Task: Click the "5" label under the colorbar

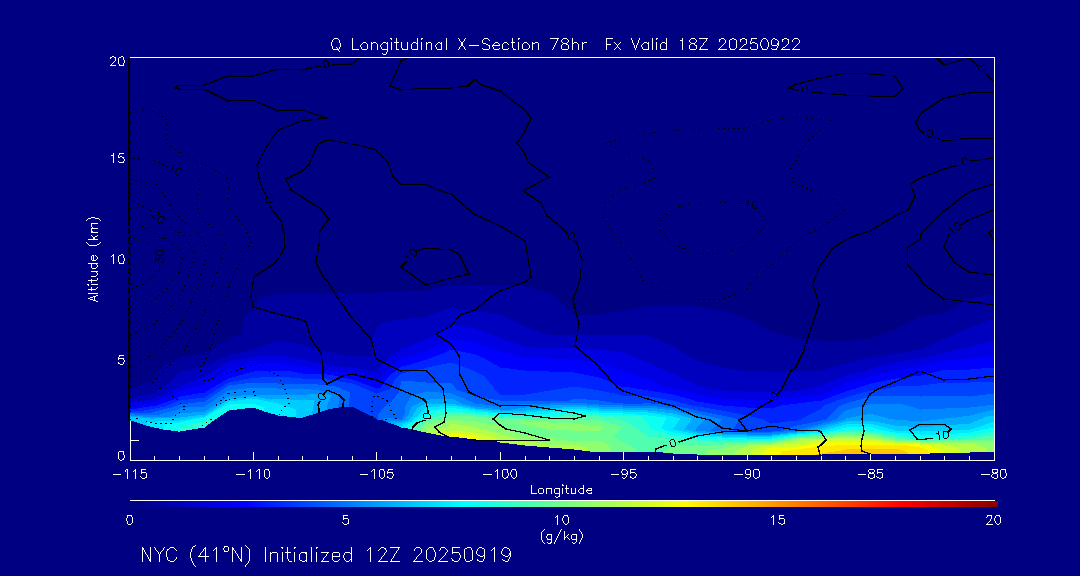Action: tap(346, 521)
